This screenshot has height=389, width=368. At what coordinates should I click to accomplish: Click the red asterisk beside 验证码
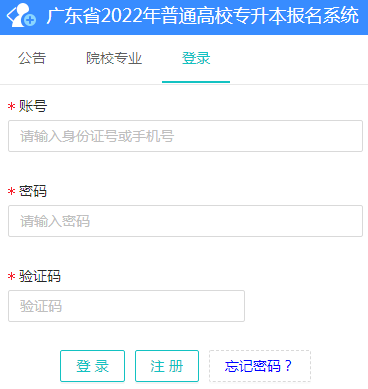click(x=12, y=277)
